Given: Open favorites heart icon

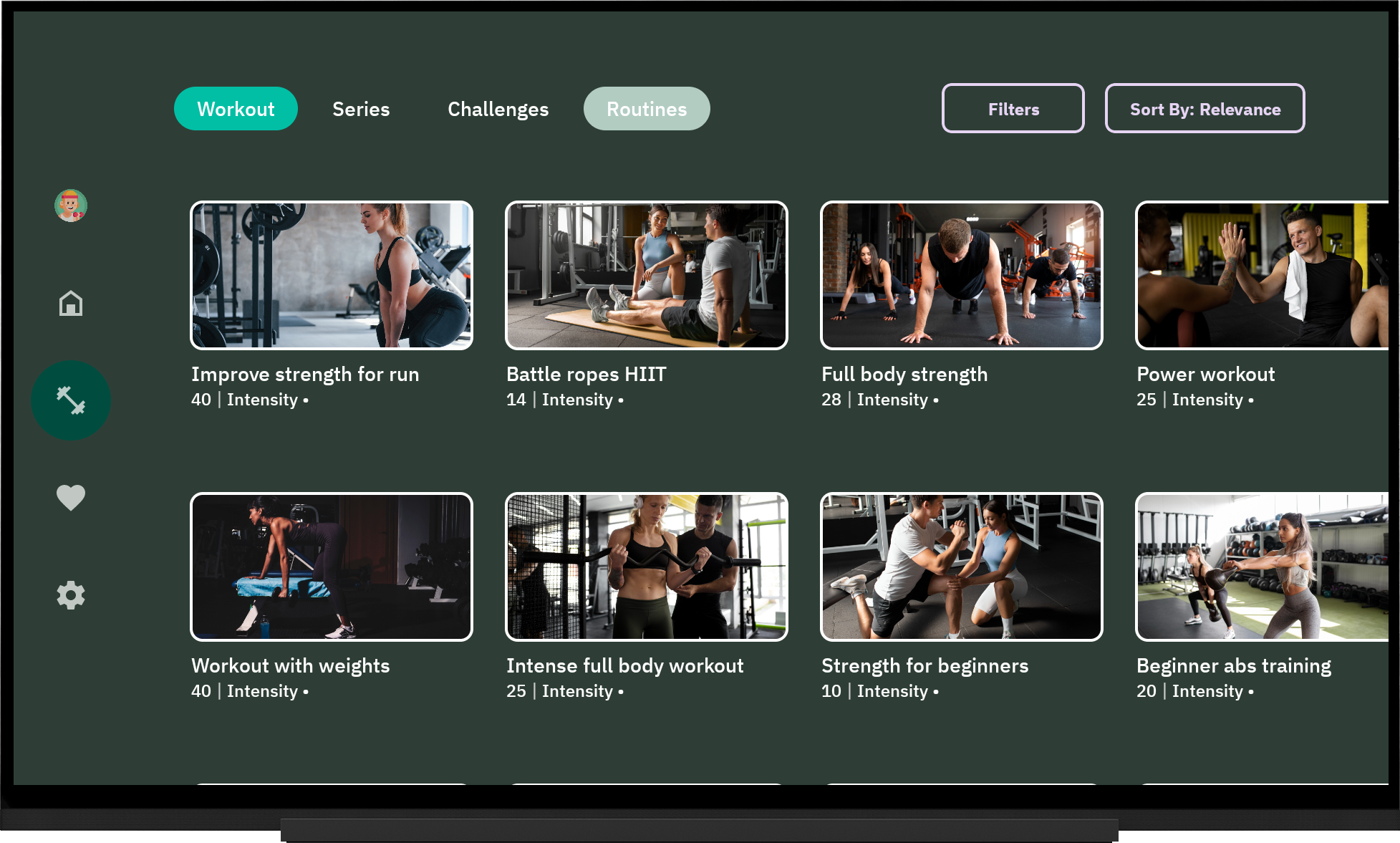Looking at the screenshot, I should point(71,497).
